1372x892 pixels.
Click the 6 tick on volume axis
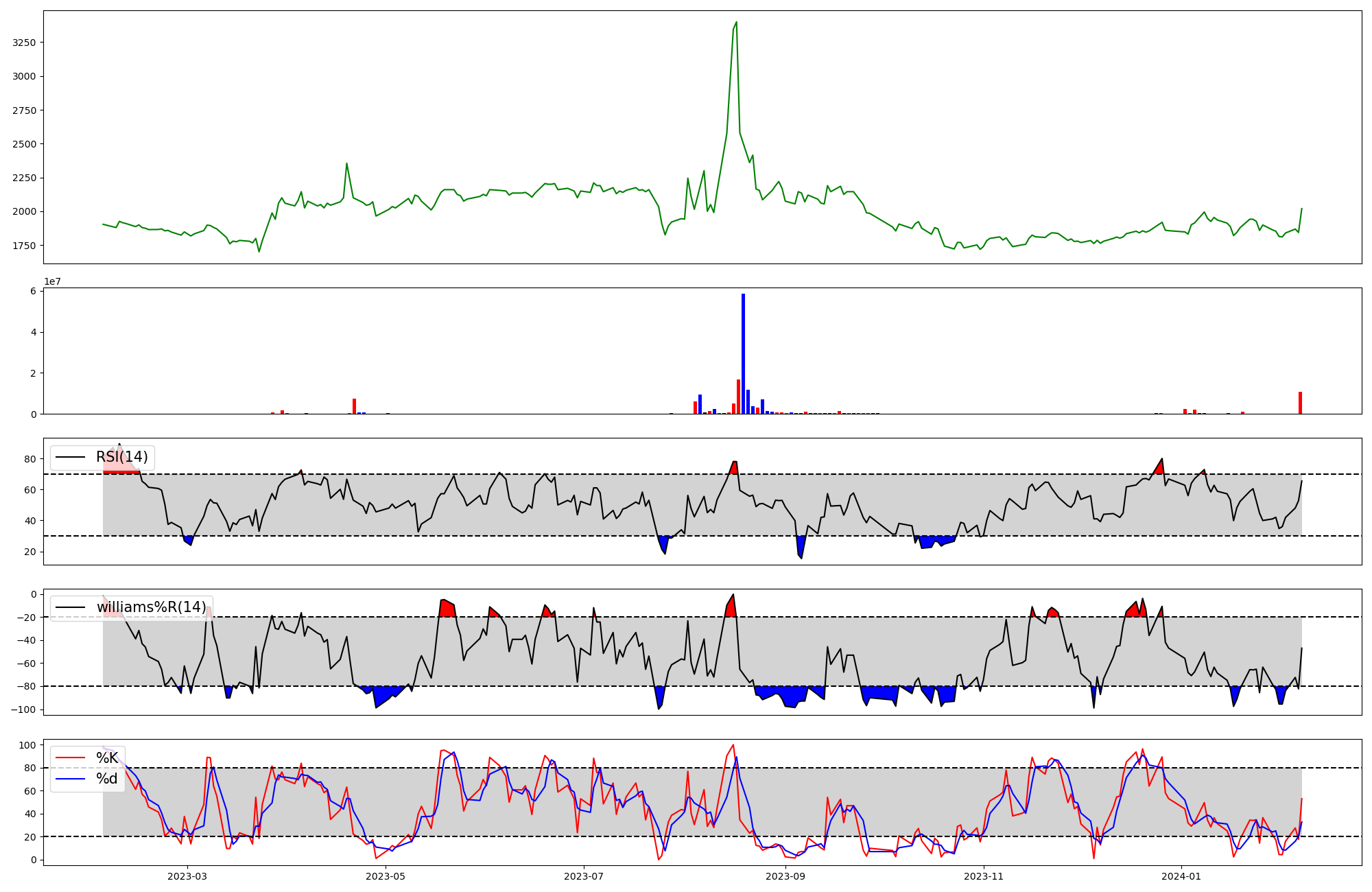point(33,292)
